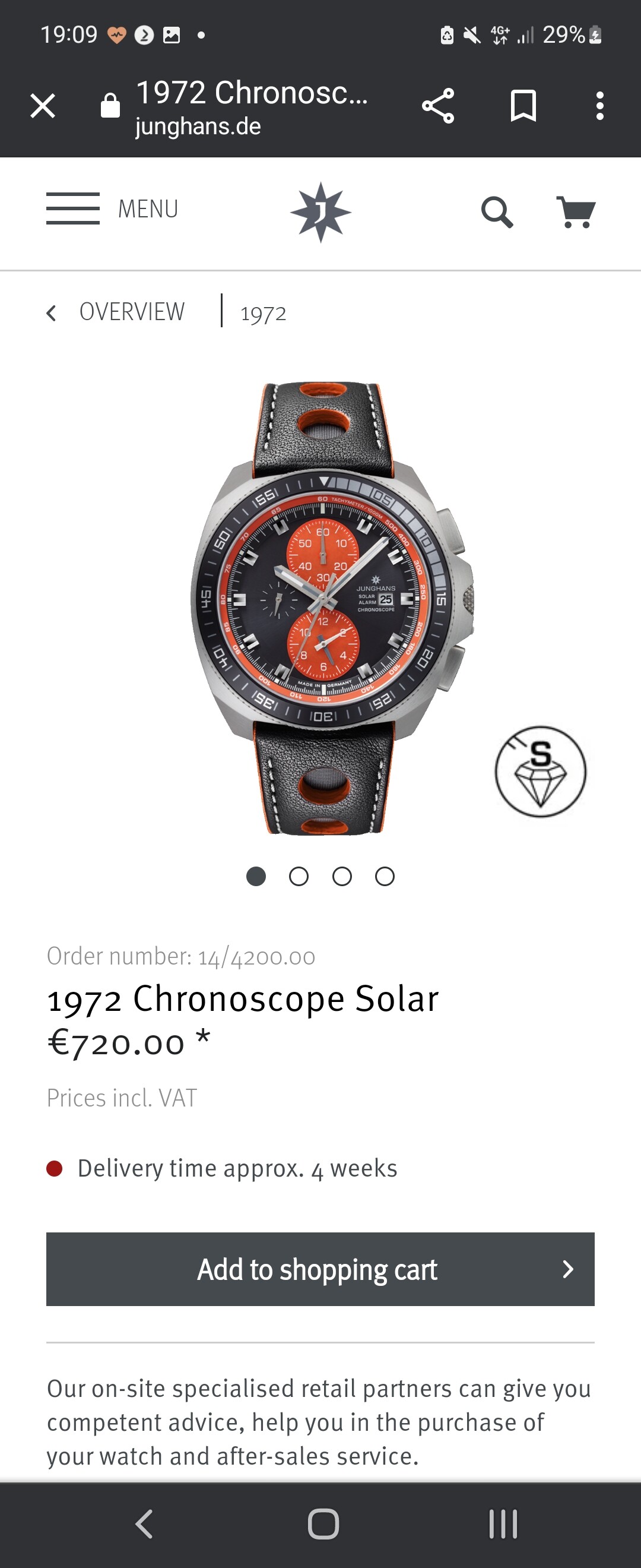641x1568 pixels.
Task: Select the third image carousel dot
Action: pyautogui.click(x=342, y=877)
